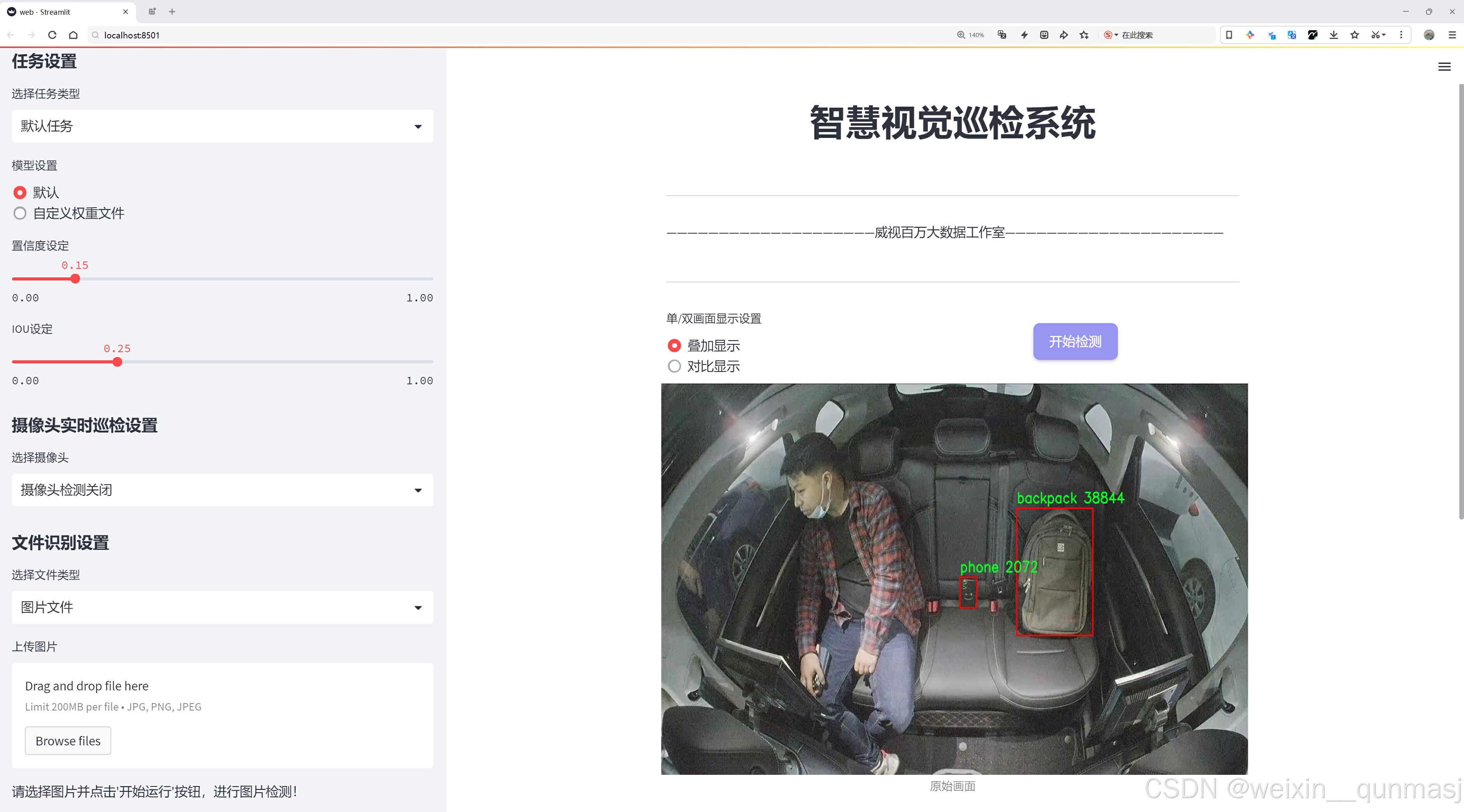Select the 对比显示 display mode
Screen dimensions: 1464x812
(674, 366)
